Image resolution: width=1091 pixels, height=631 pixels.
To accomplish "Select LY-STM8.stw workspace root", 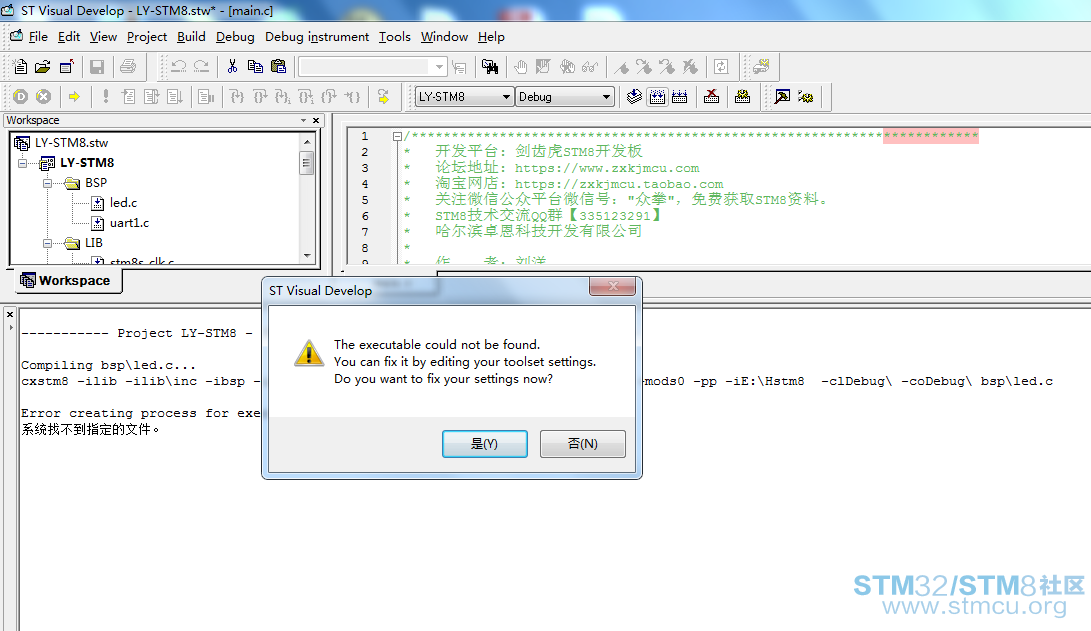I will (72, 143).
